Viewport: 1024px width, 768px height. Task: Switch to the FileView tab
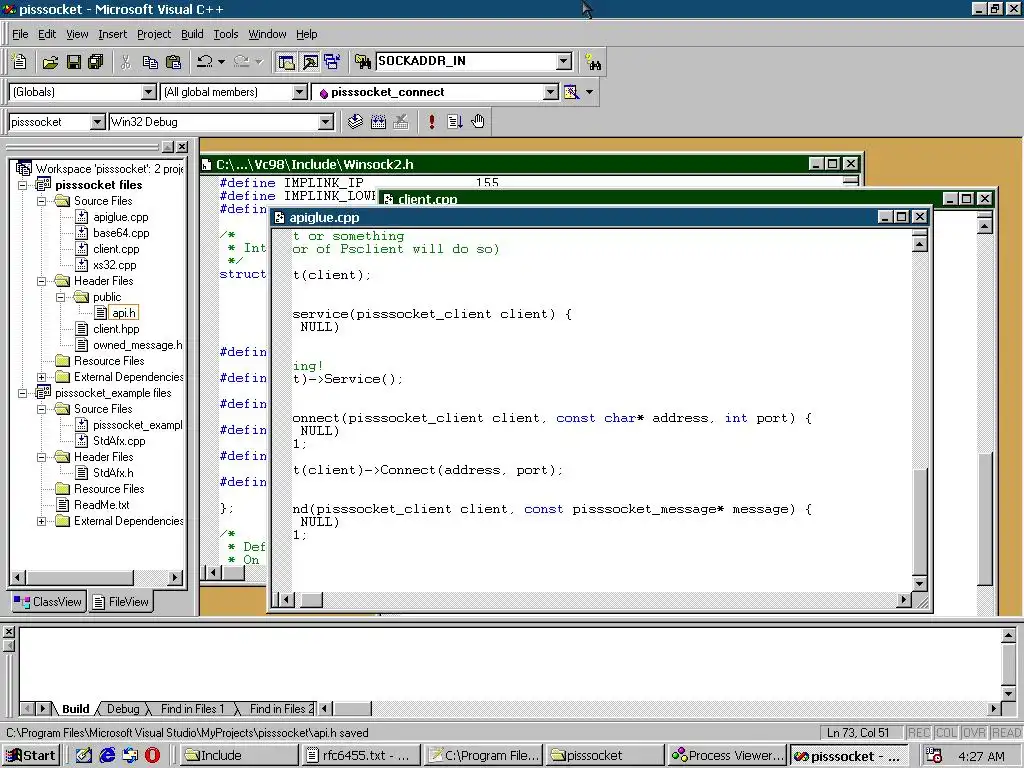tap(121, 601)
